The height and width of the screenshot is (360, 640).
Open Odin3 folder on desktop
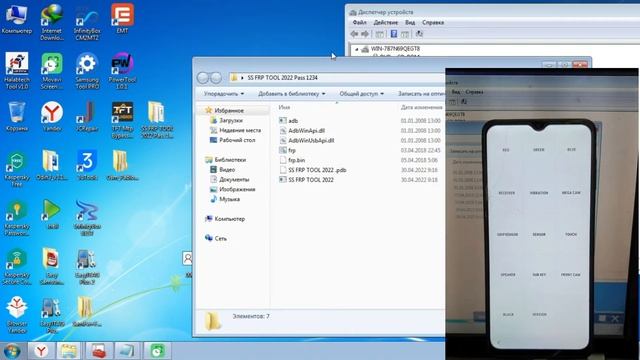tap(51, 165)
